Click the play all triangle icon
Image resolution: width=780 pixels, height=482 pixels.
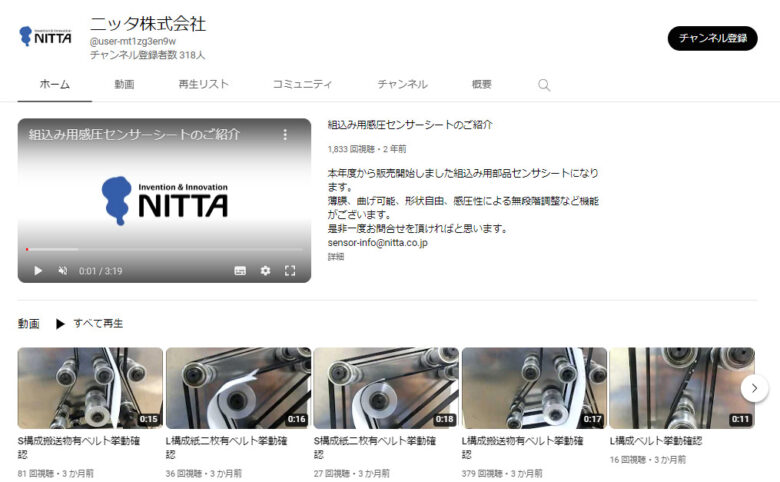(x=60, y=324)
